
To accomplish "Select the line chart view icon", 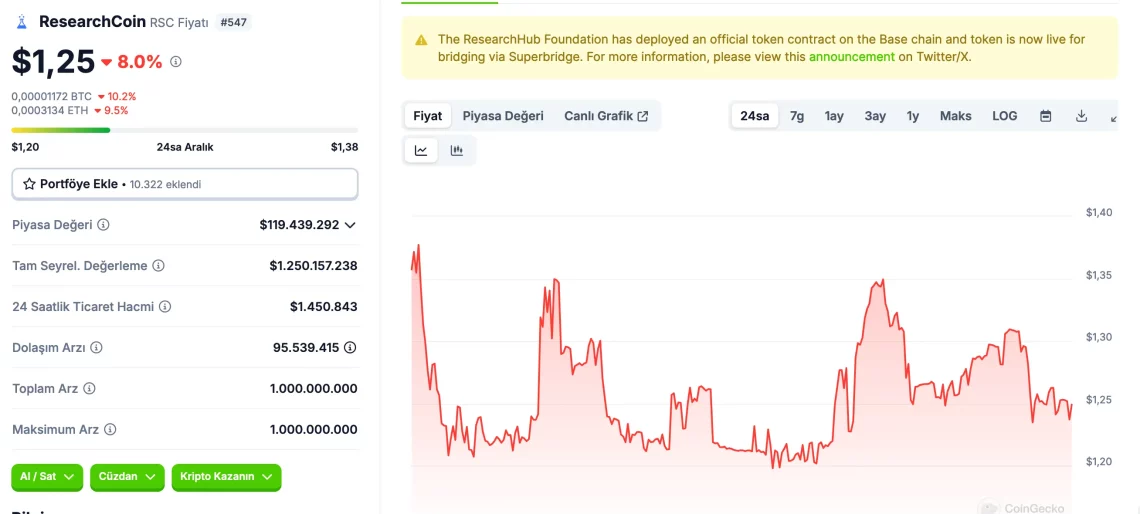I will click(x=421, y=151).
